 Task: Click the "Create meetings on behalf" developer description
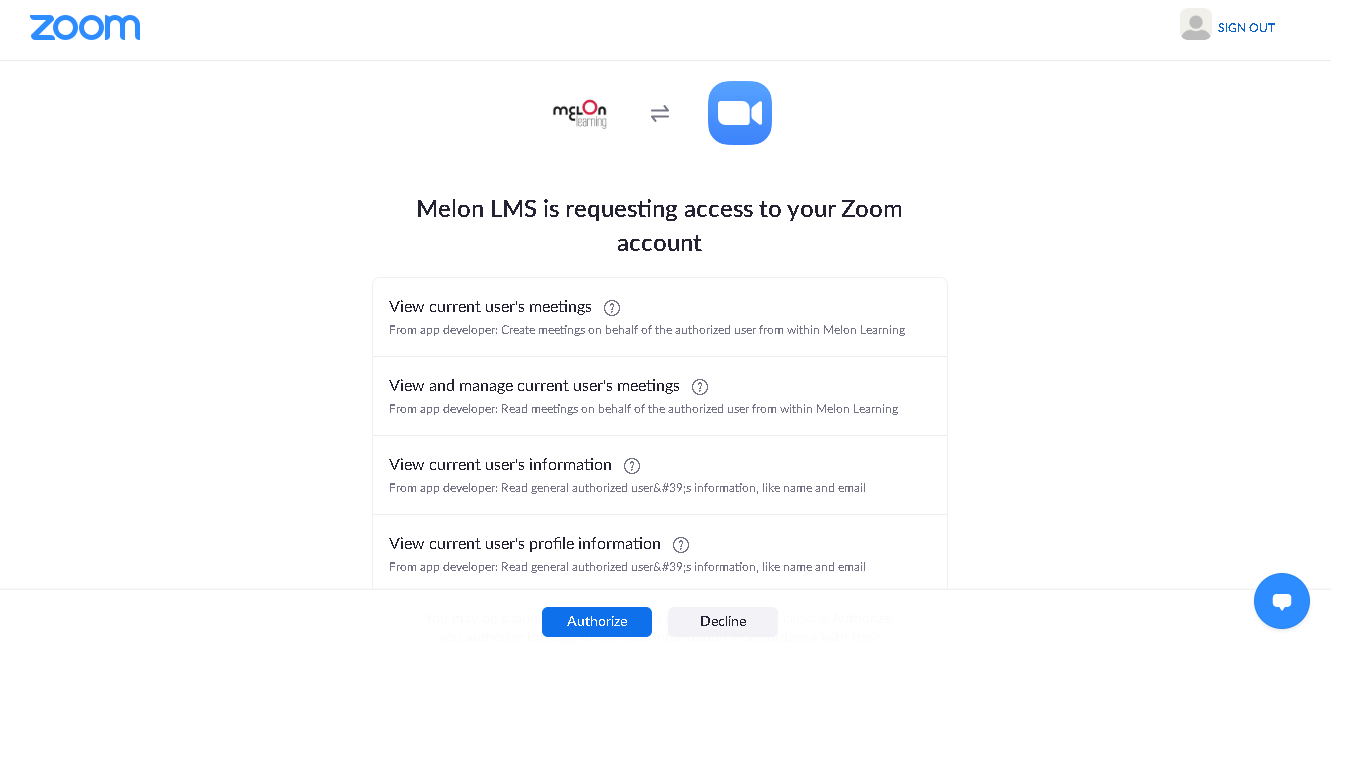tap(647, 330)
